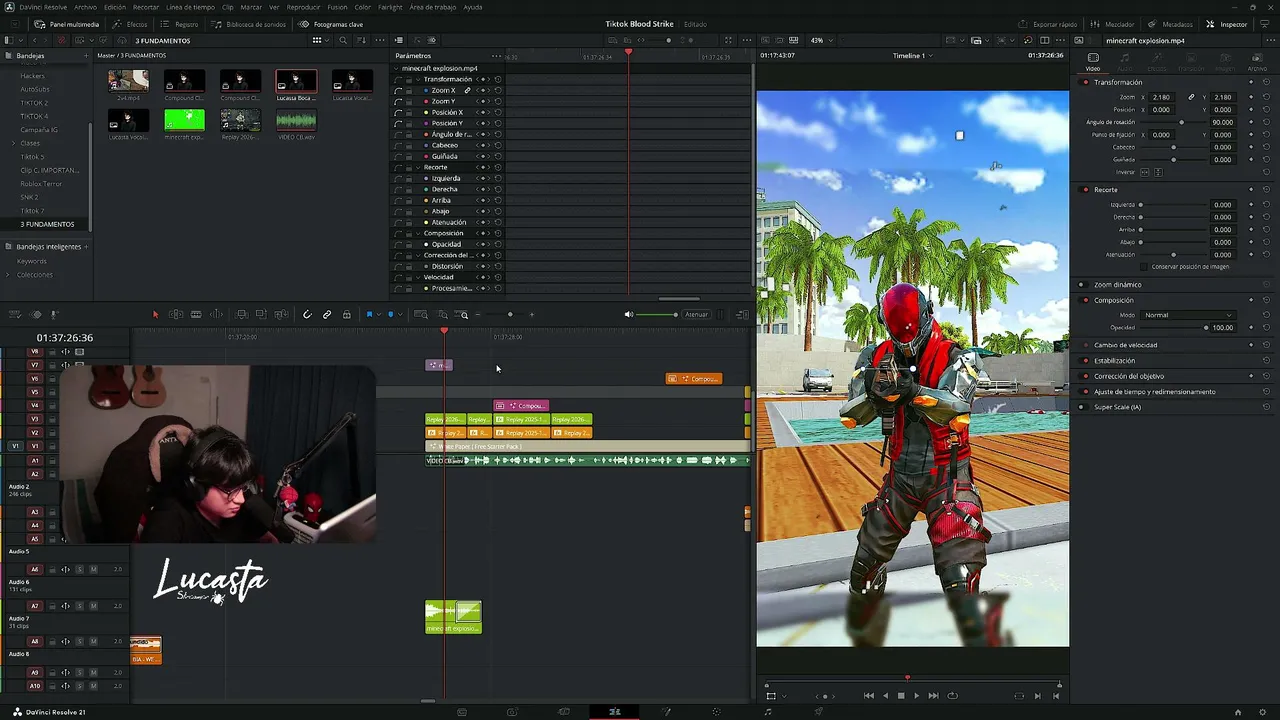Screen dimensions: 1280x720
Task: Open the viewer zoom percentage dropdown
Action: tap(821, 40)
